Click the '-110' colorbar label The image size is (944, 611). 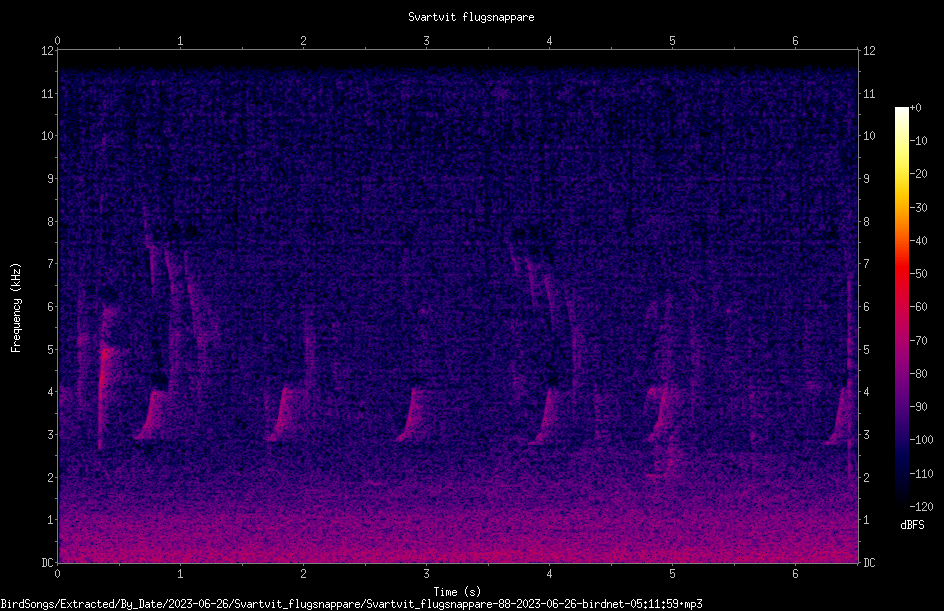click(921, 474)
